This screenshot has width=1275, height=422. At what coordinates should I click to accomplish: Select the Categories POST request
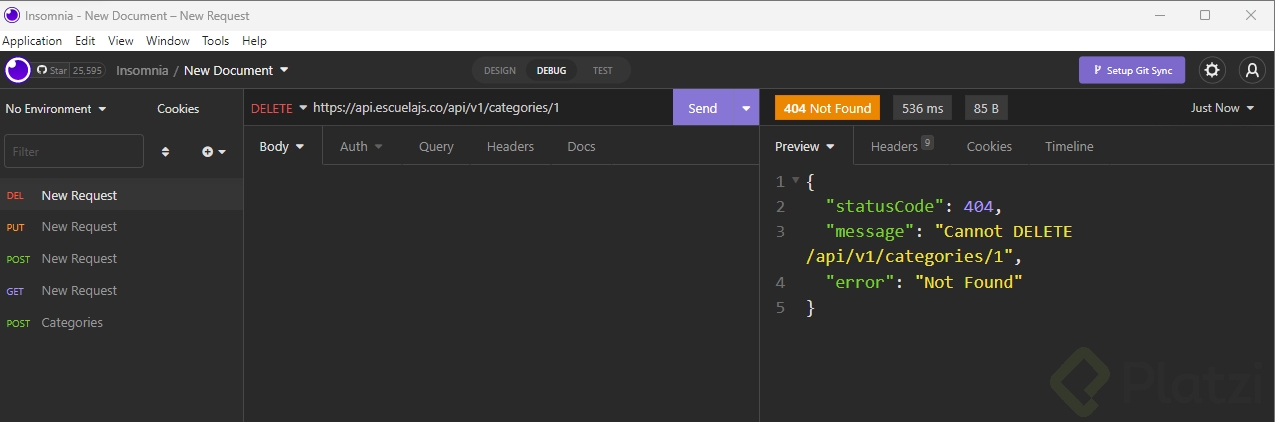[x=72, y=322]
